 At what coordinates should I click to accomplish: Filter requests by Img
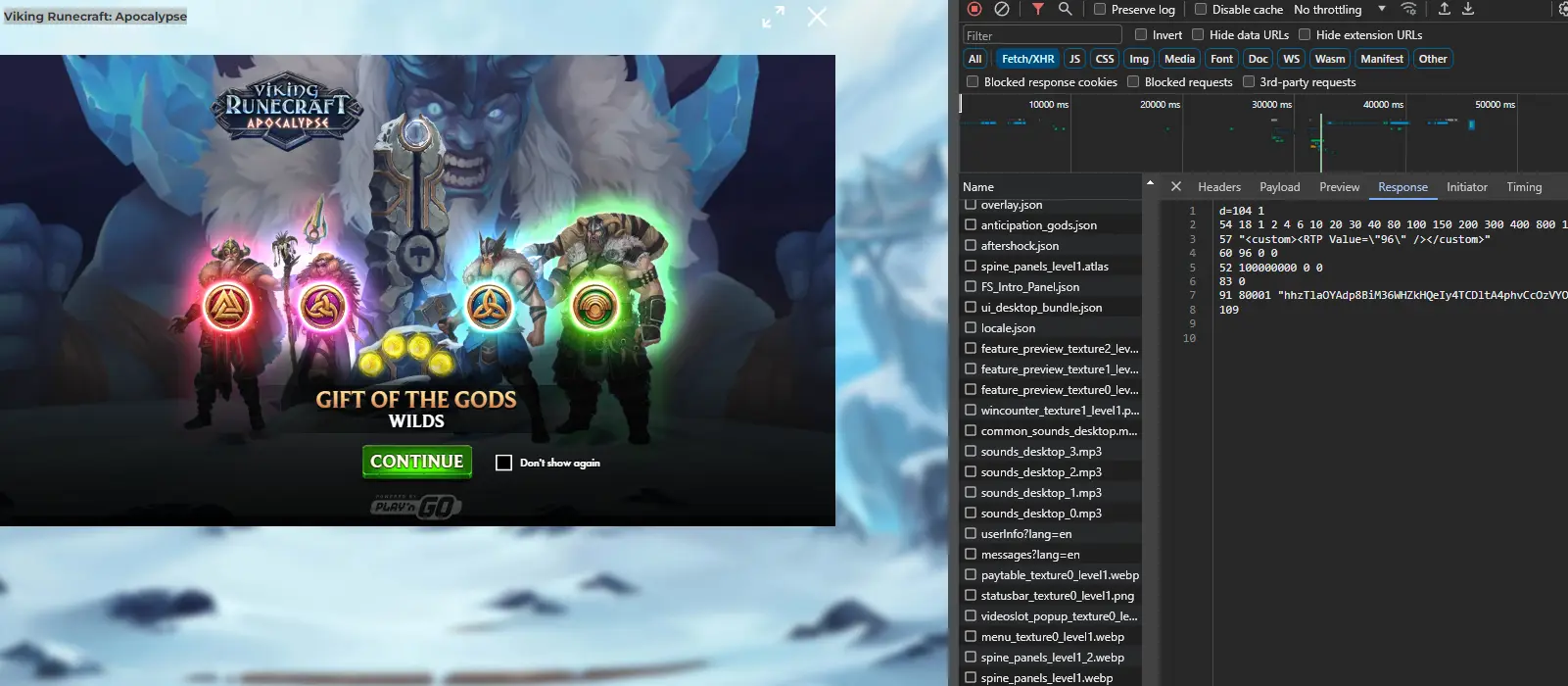[x=1139, y=59]
